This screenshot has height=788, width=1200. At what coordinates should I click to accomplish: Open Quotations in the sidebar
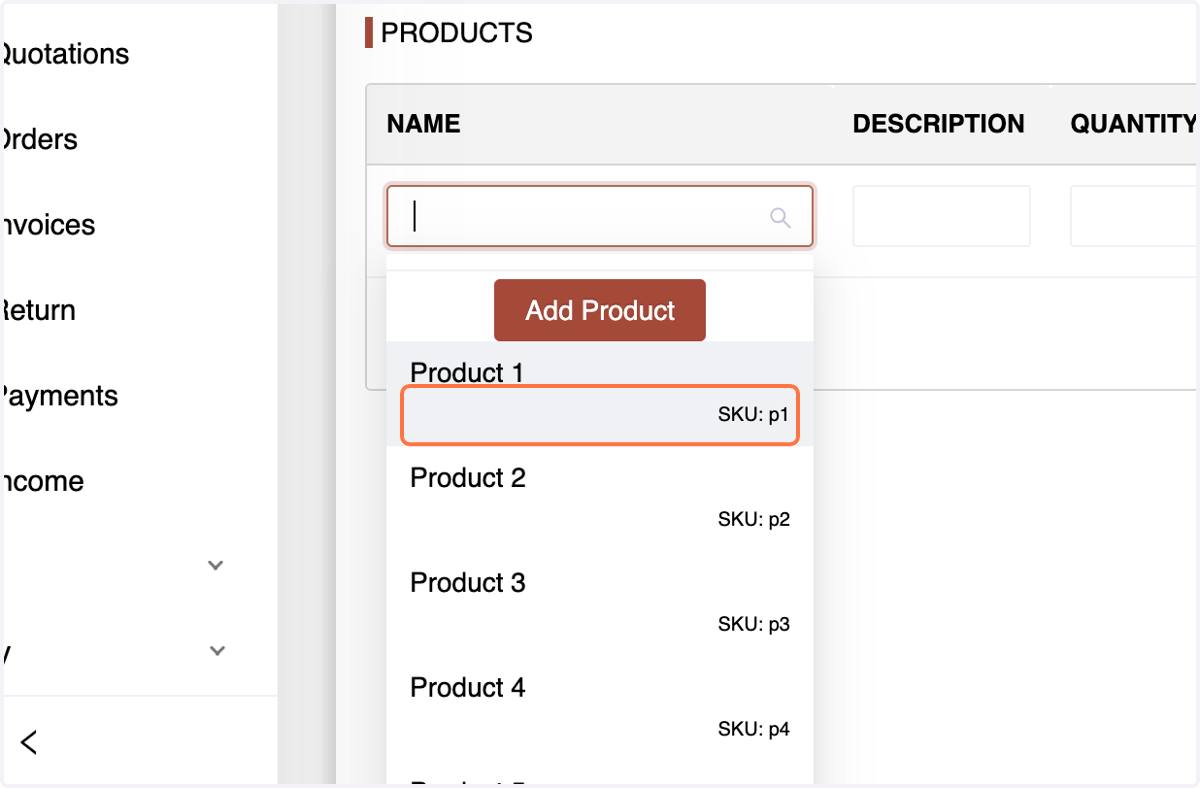65,54
